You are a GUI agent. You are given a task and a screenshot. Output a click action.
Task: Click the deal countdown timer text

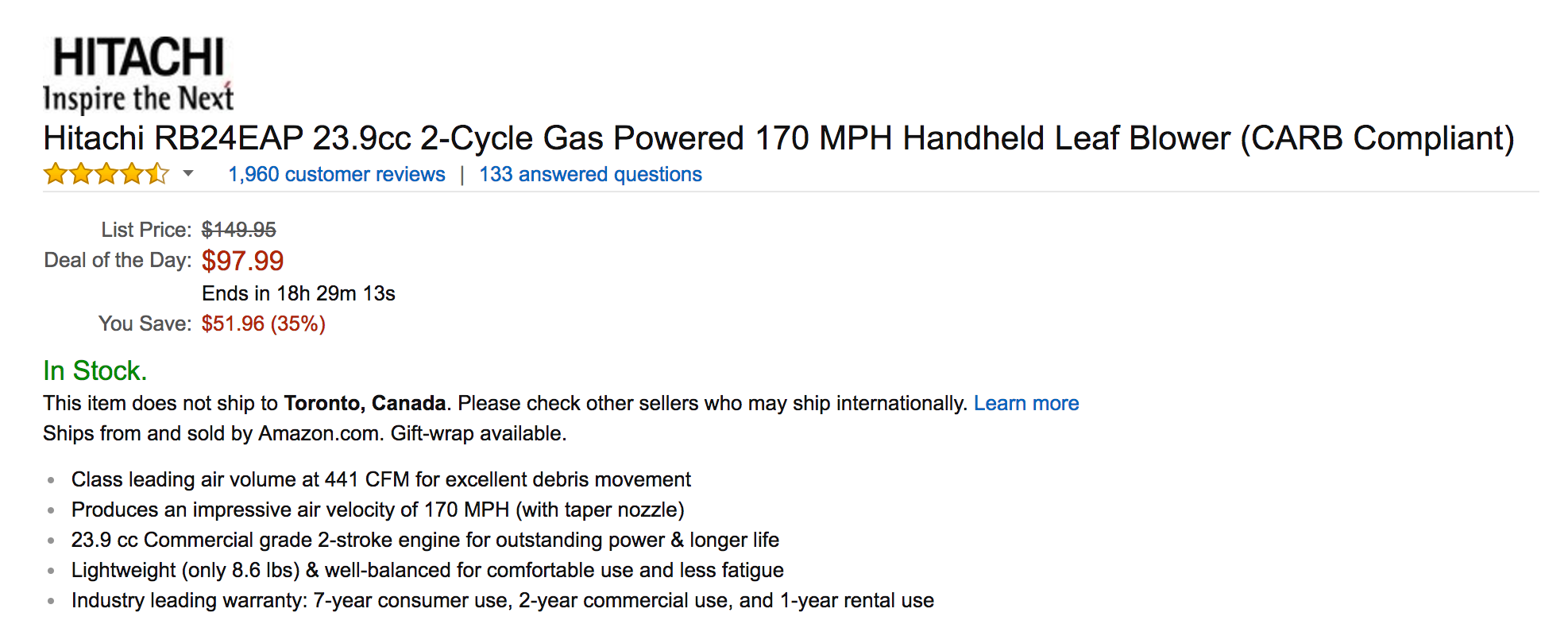click(298, 293)
